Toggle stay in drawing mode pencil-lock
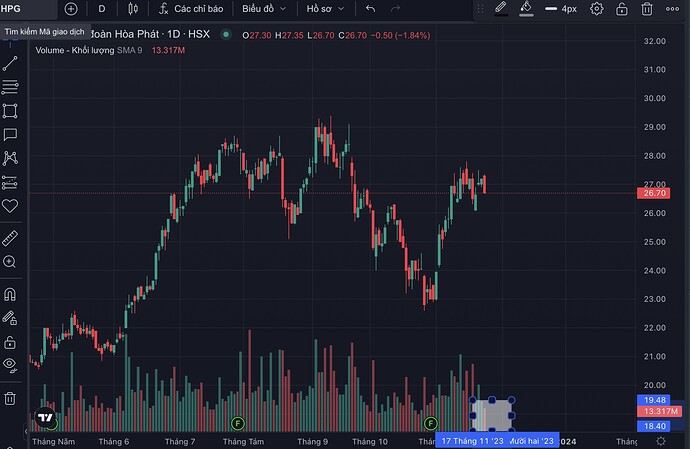 10,318
